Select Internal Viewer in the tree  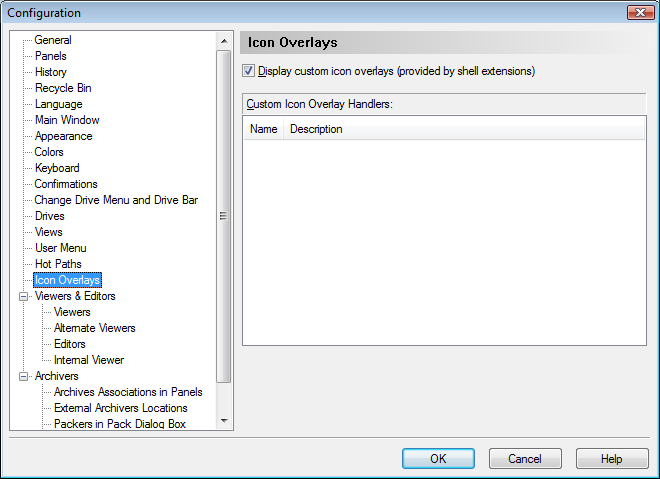tap(89, 360)
